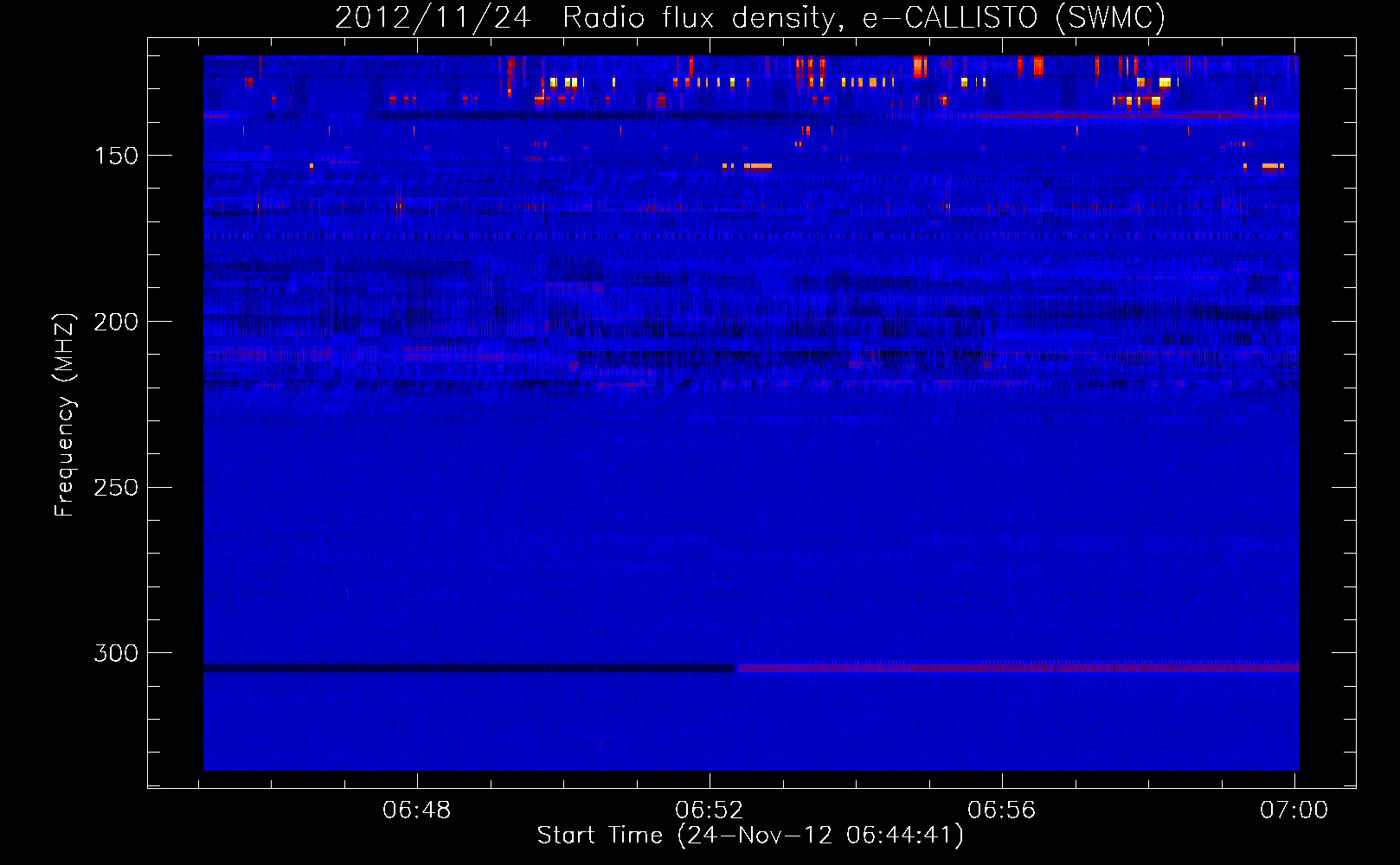This screenshot has height=865, width=1400.
Task: Click the 200 frequency tick label
Action: [116, 322]
